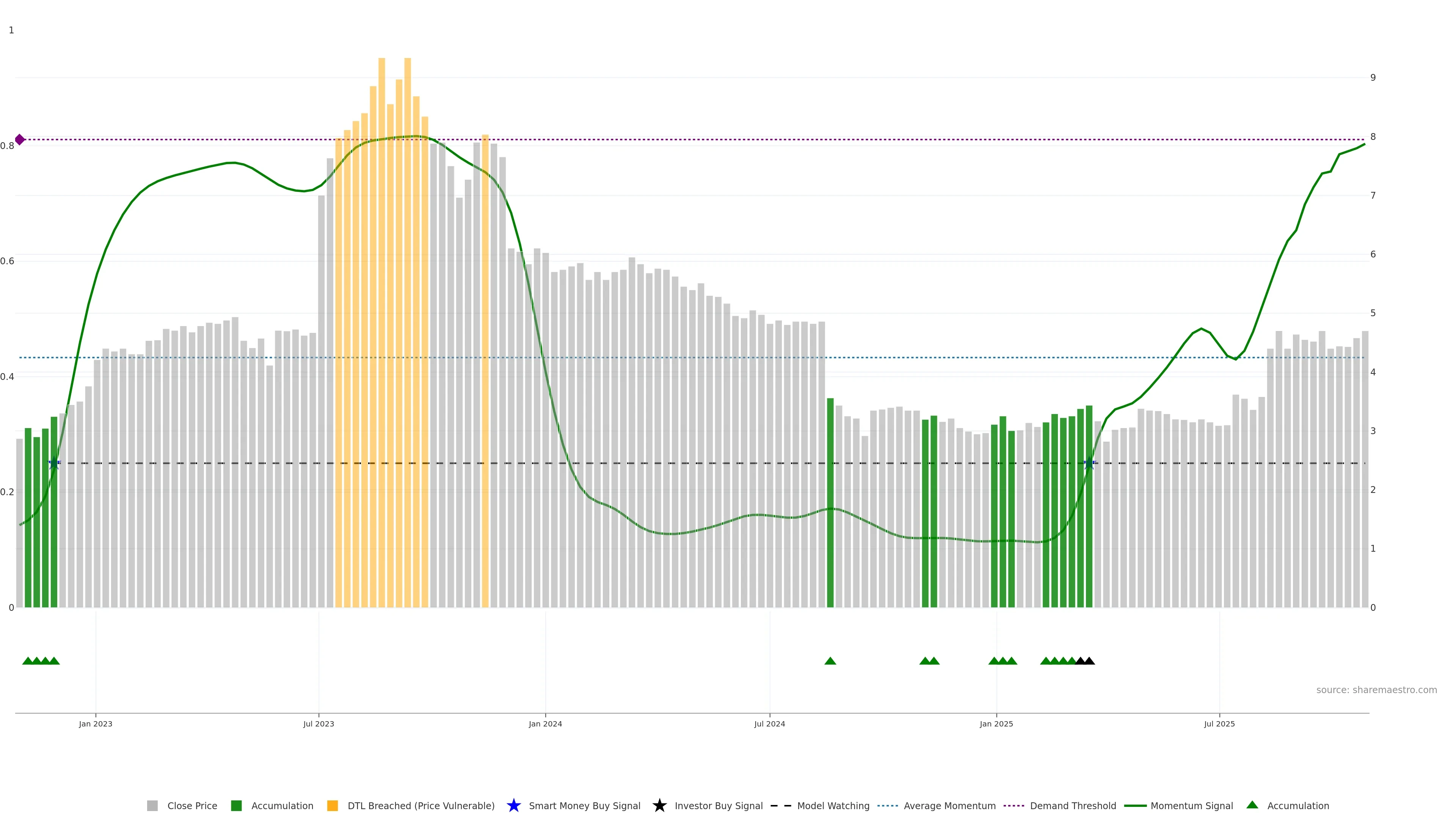
Task: Click the black Investor Buy Signal star in legend
Action: pyautogui.click(x=659, y=805)
